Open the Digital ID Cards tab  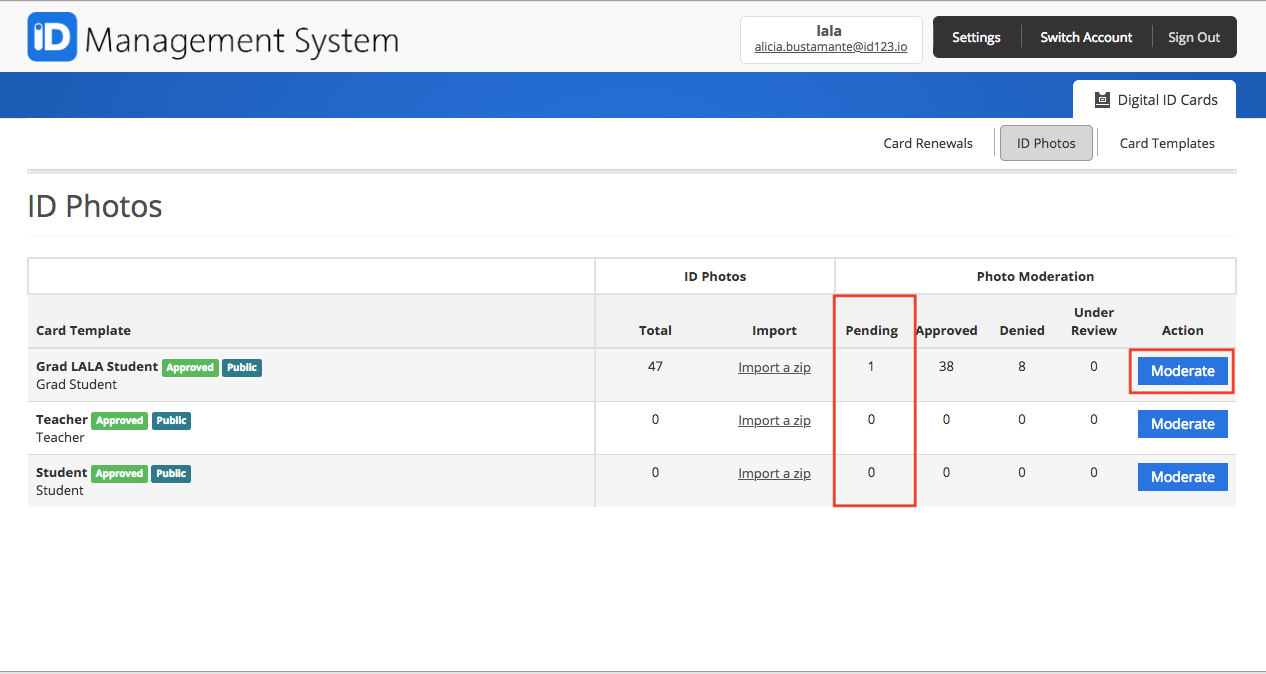coord(1155,100)
